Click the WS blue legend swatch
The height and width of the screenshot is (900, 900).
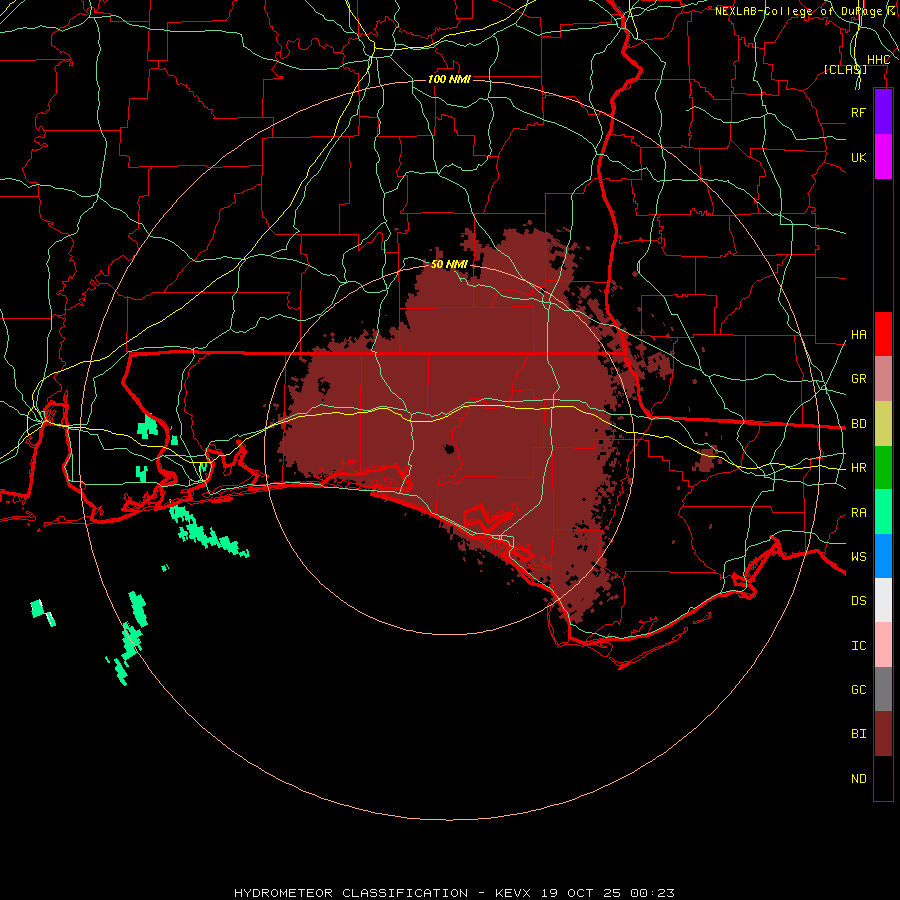[883, 556]
